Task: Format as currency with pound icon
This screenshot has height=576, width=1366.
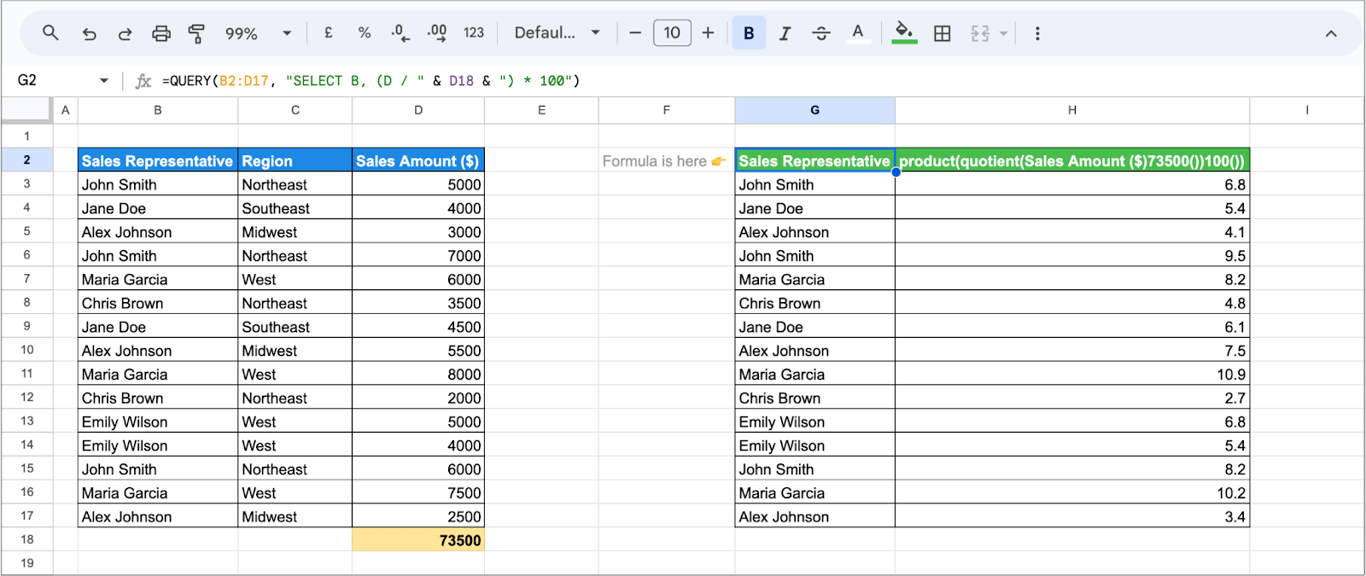Action: [x=328, y=33]
